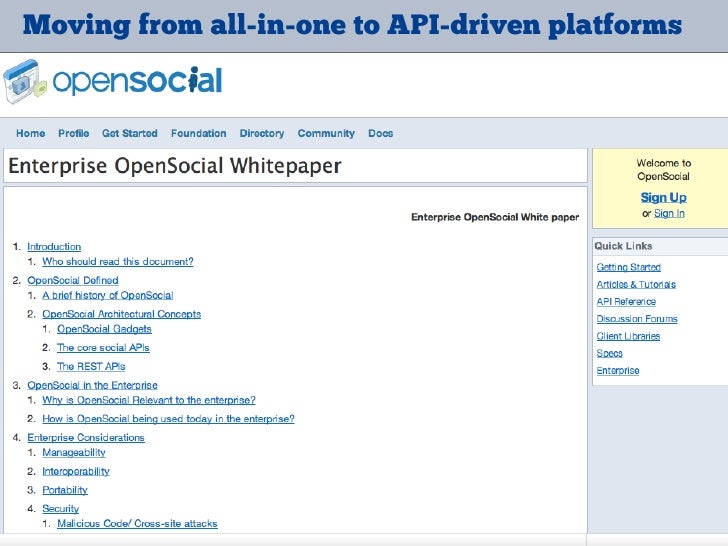Jump to the Introduction section

[54, 247]
